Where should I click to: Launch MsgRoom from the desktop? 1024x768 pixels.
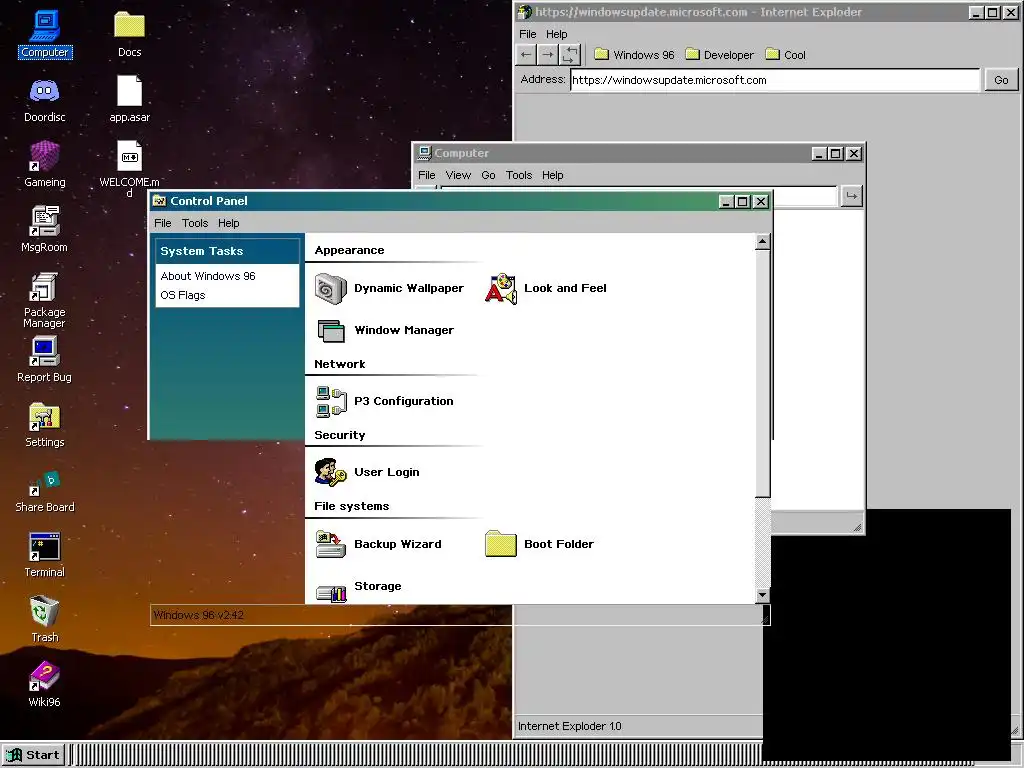click(x=44, y=229)
